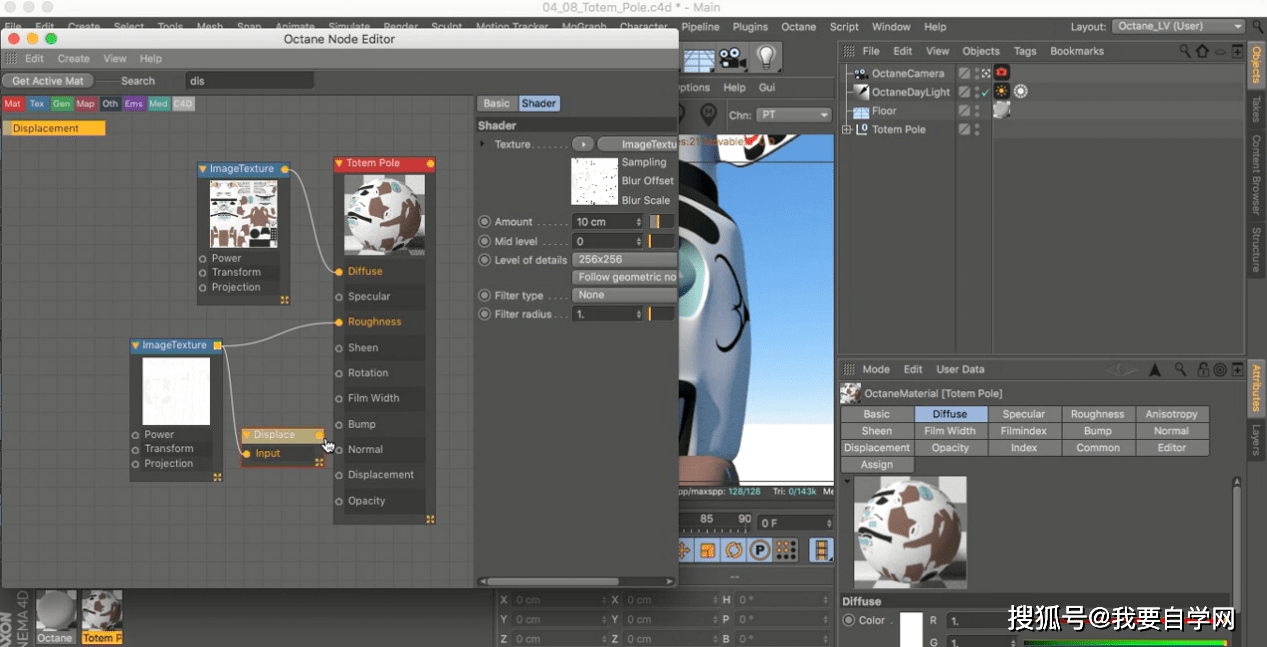This screenshot has height=647, width=1267.
Task: Toggle OctaneCamera layer checkbox square
Action: pos(964,73)
